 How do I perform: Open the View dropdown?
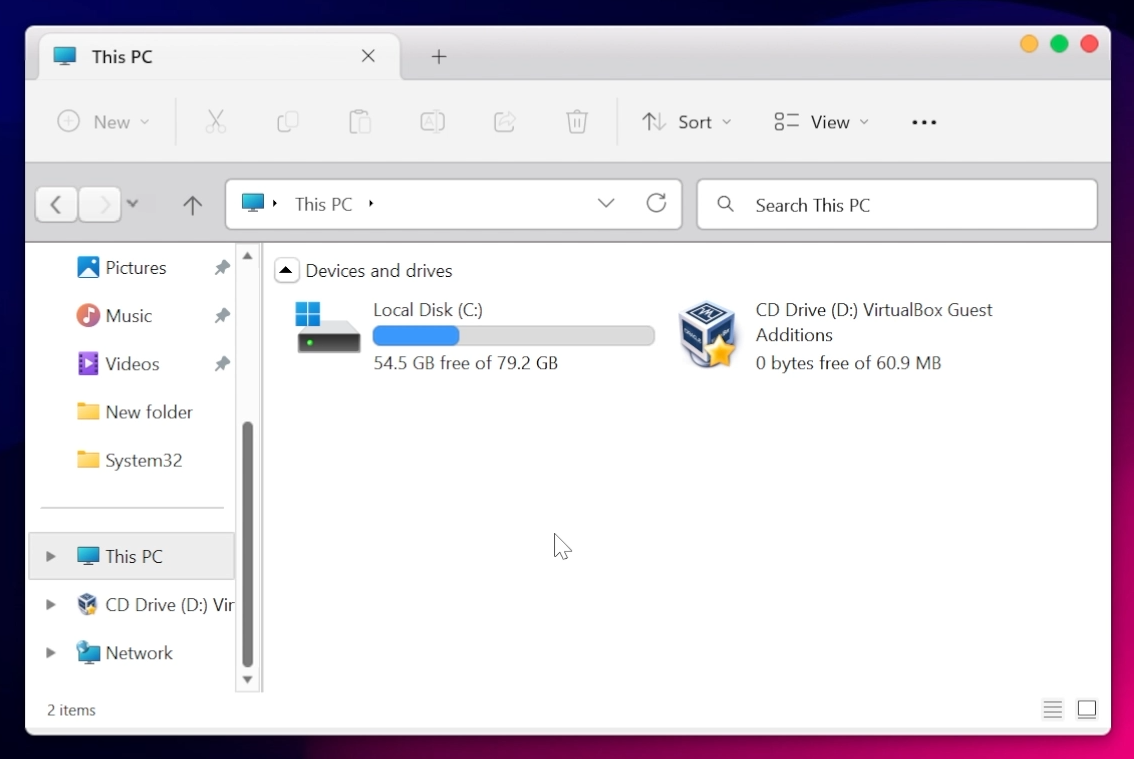pos(820,121)
